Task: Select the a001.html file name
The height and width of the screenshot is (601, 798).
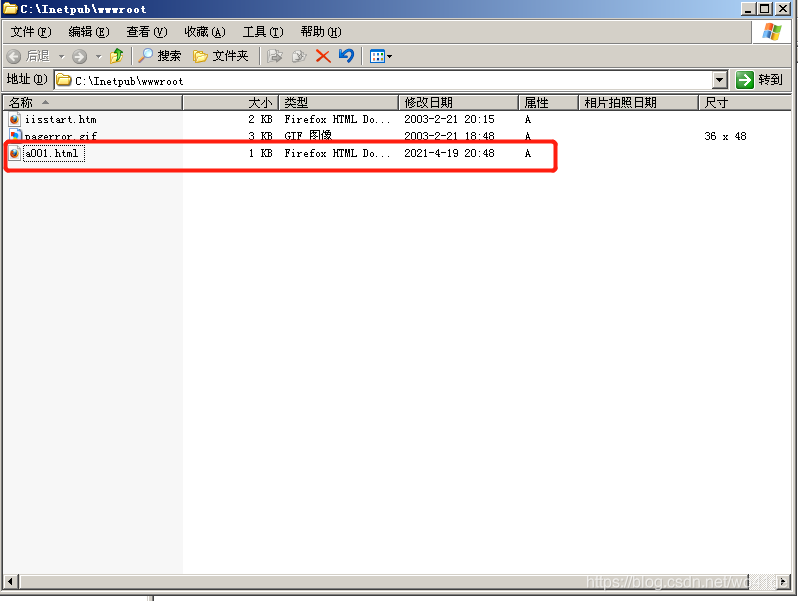Action: [52, 153]
